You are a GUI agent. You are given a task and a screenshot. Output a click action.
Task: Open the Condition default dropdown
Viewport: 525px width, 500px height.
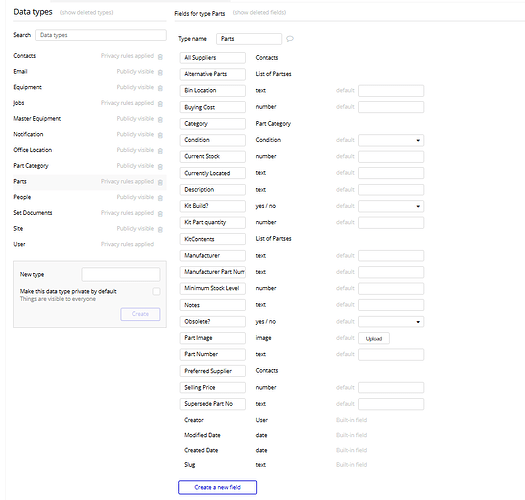coord(391,140)
